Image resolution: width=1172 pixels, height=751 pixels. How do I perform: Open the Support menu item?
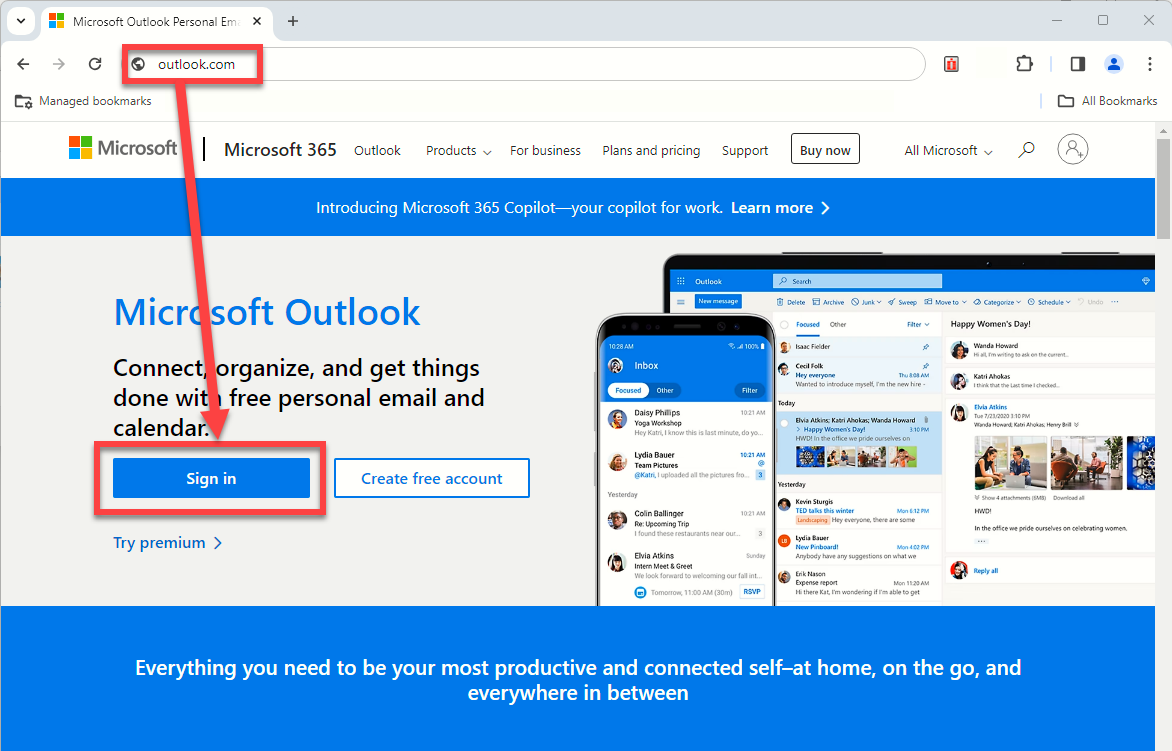pos(744,150)
